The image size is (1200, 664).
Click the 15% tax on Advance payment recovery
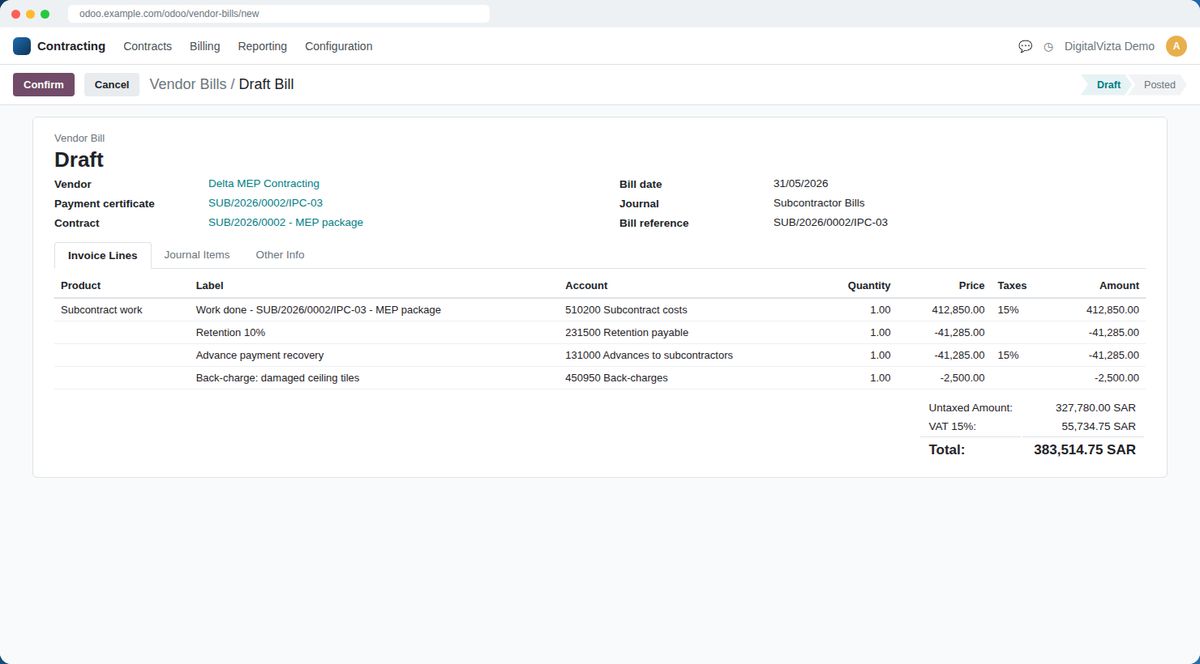[x=1008, y=355]
